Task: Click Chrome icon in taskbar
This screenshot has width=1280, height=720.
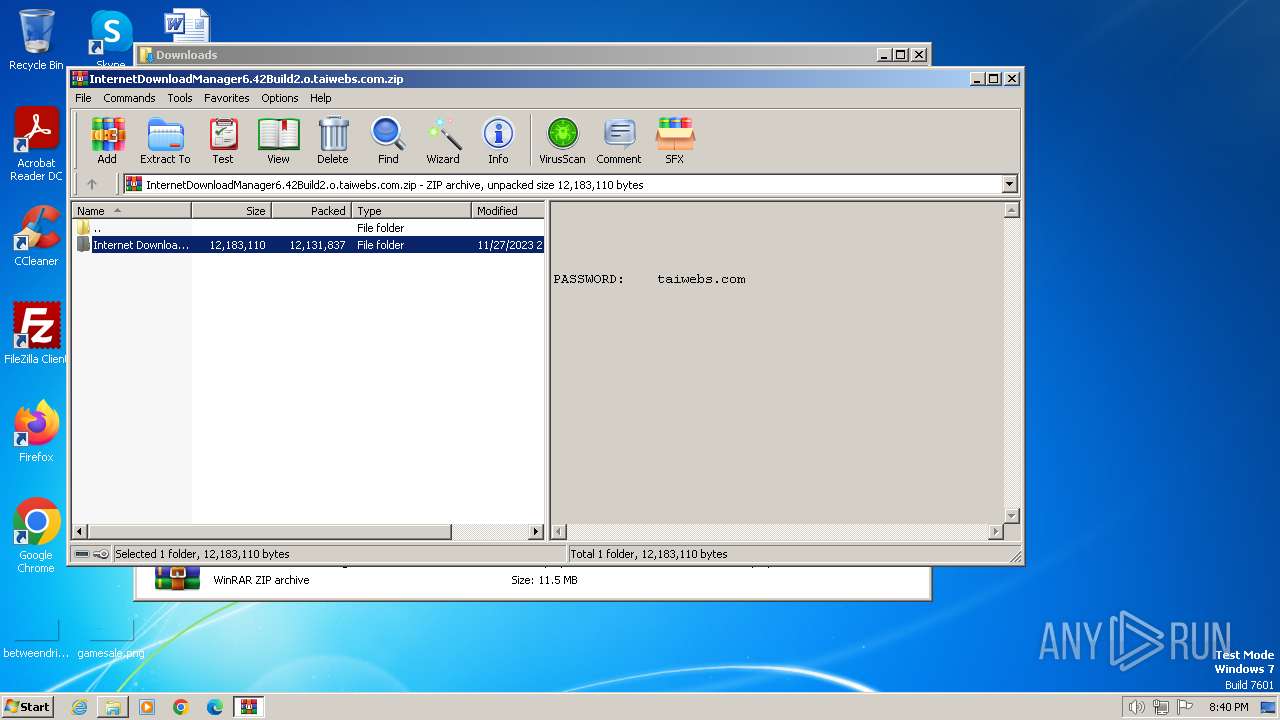Action: [181, 707]
